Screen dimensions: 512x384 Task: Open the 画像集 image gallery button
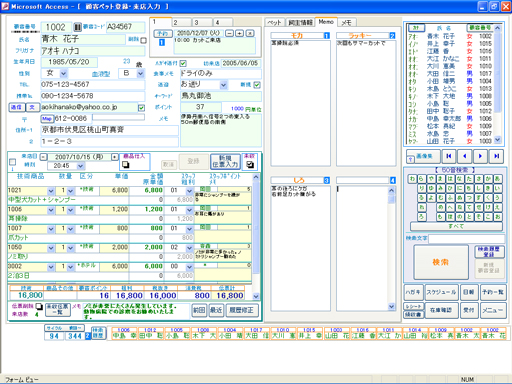coord(422,156)
